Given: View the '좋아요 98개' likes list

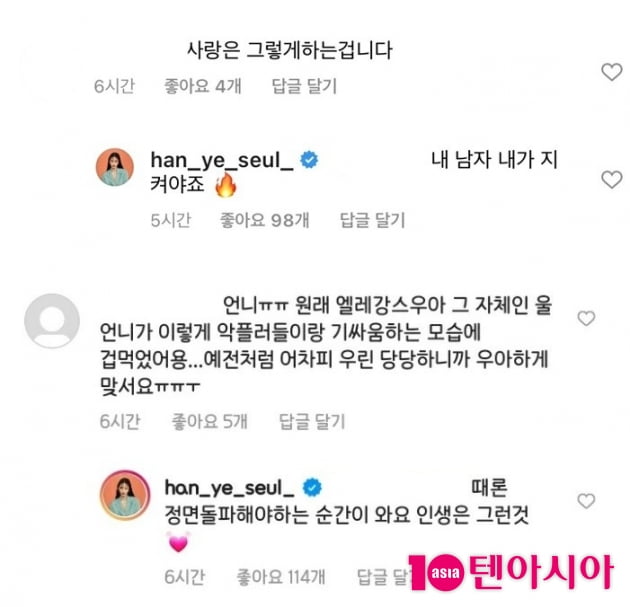Looking at the screenshot, I should [x=265, y=220].
